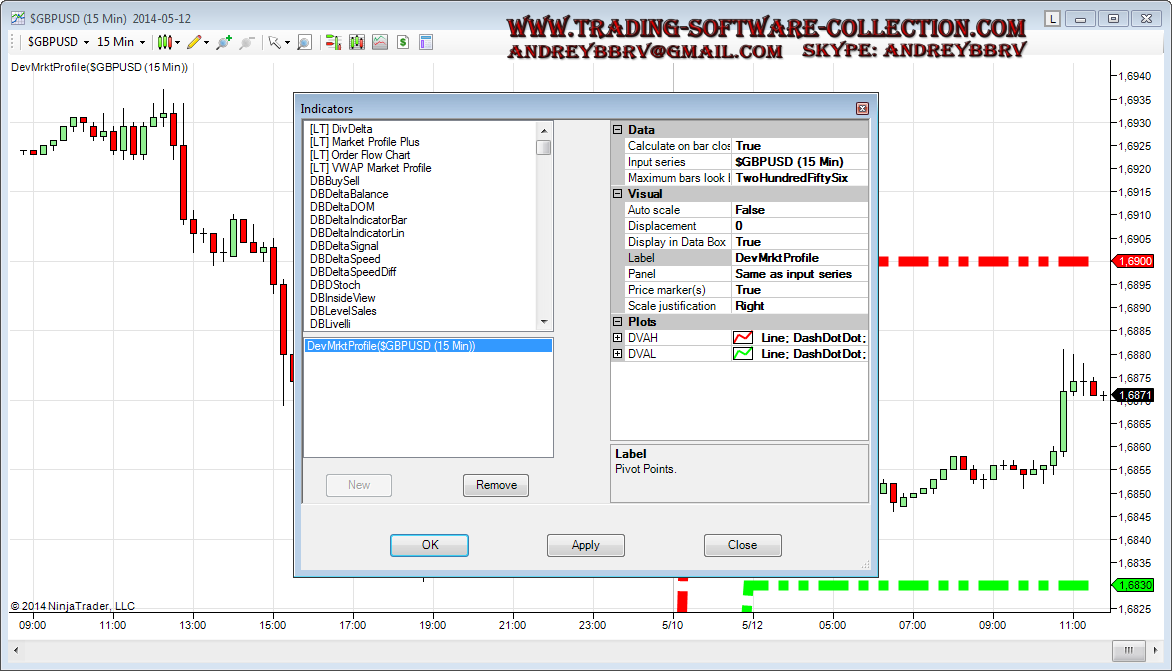Expand the DVAH plot settings

[618, 338]
